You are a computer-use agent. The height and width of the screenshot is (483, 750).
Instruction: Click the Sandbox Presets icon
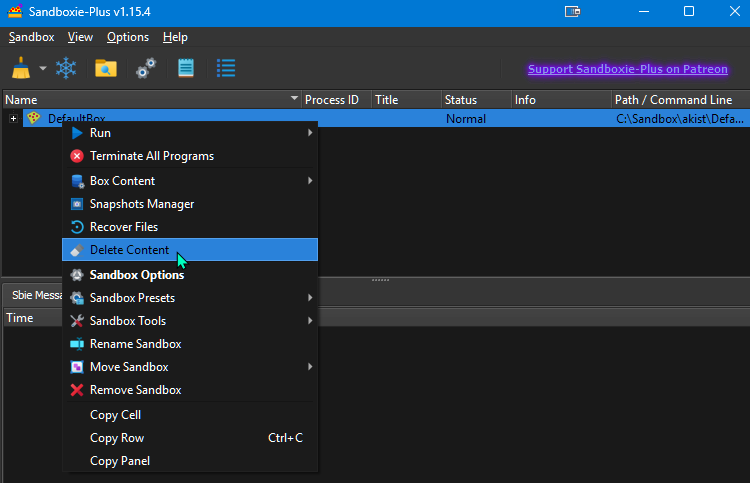[x=77, y=298]
